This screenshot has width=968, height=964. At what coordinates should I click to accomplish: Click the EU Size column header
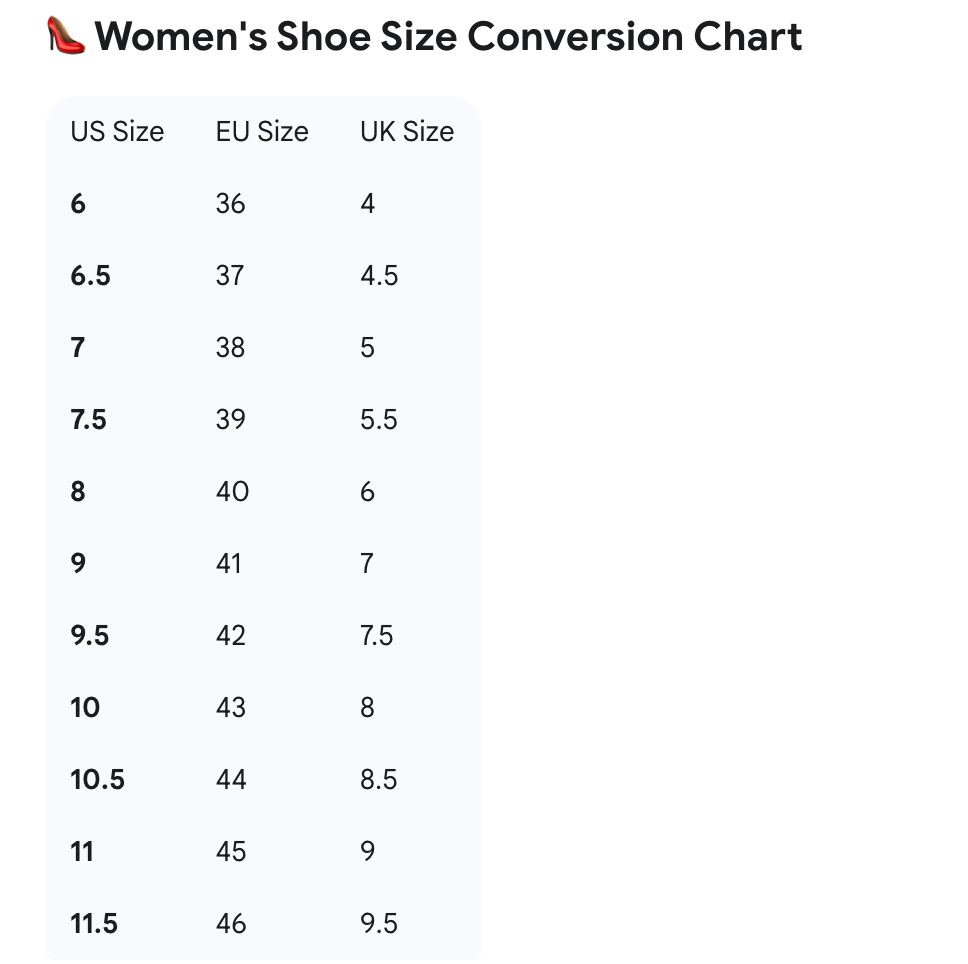pyautogui.click(x=262, y=132)
